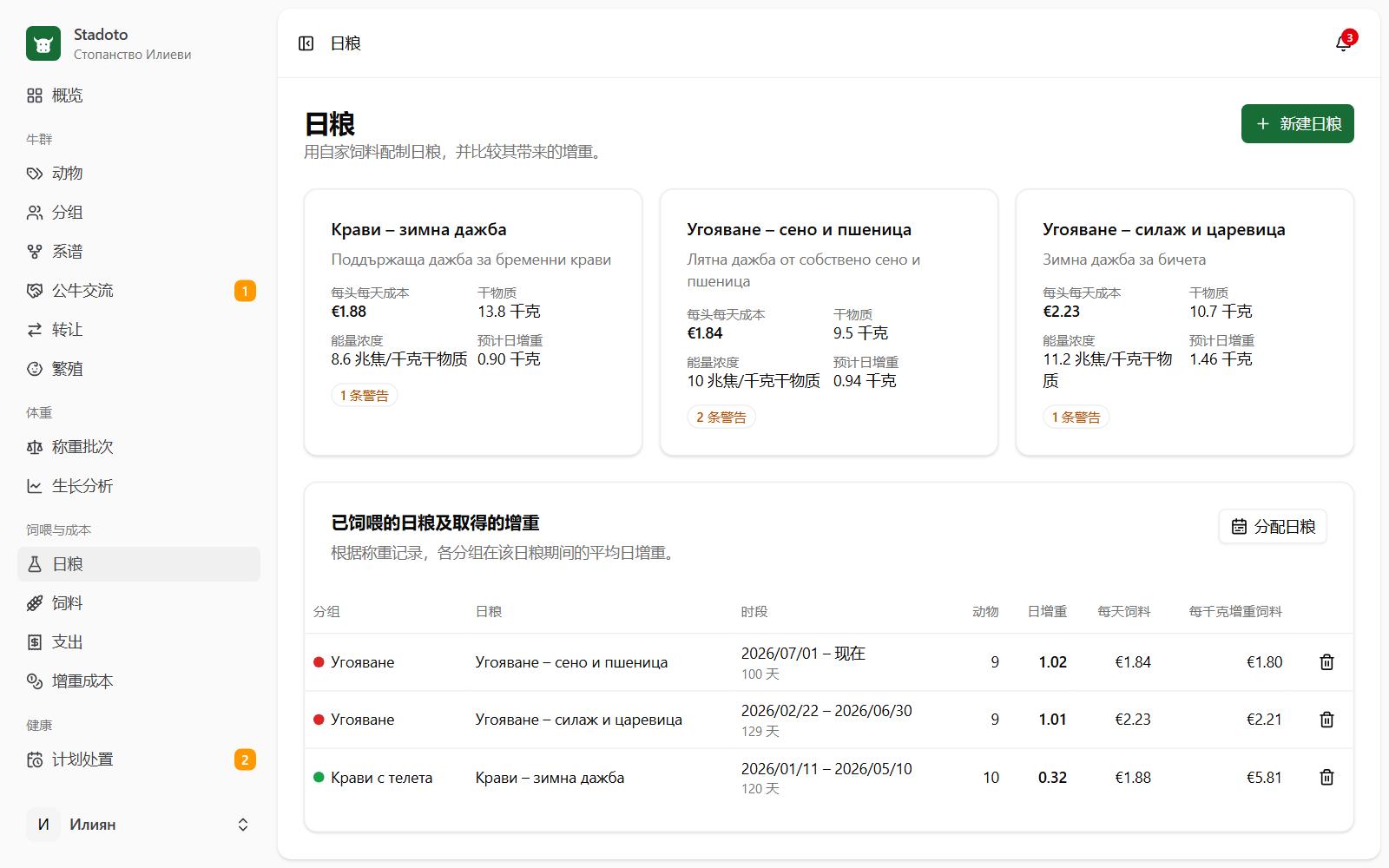
Task: Click the 2026/07/01 – 现在 period cell
Action: coord(803,654)
